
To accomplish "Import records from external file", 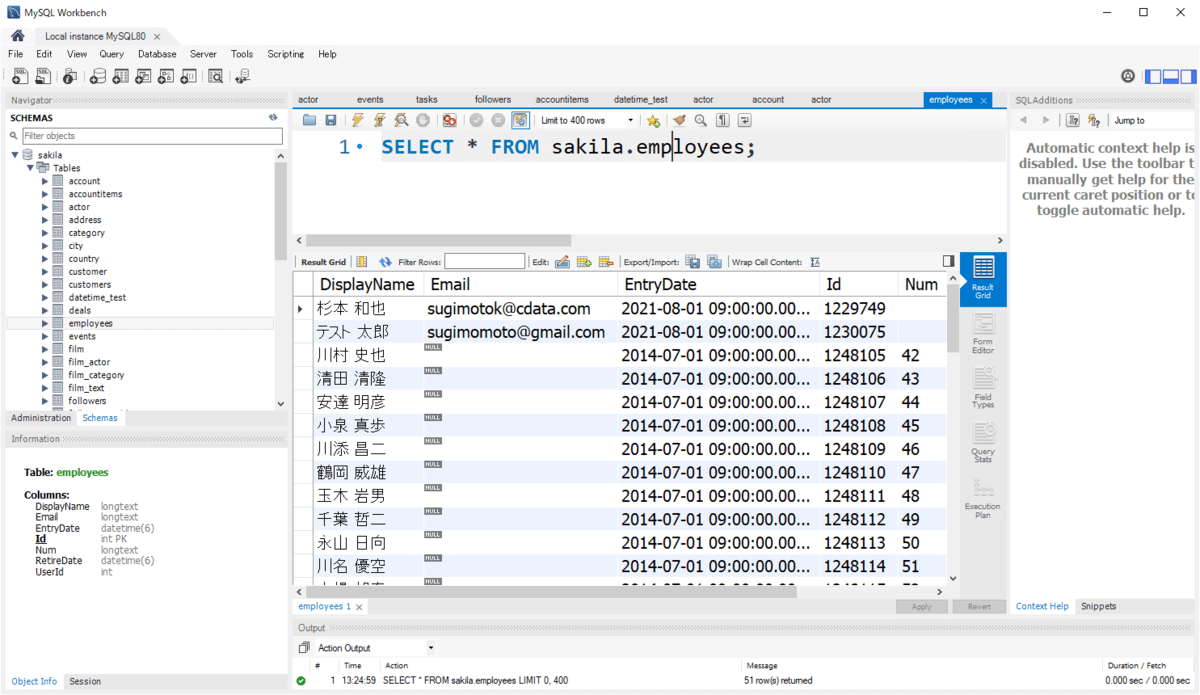I will coord(714,262).
